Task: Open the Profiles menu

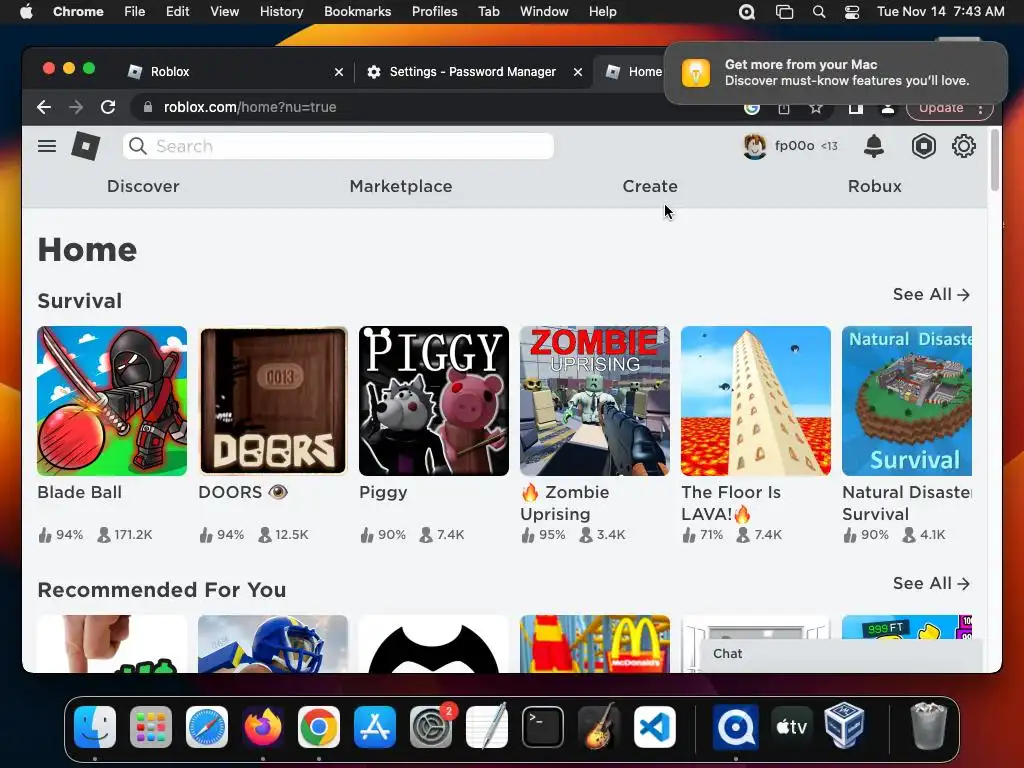Action: tap(434, 12)
